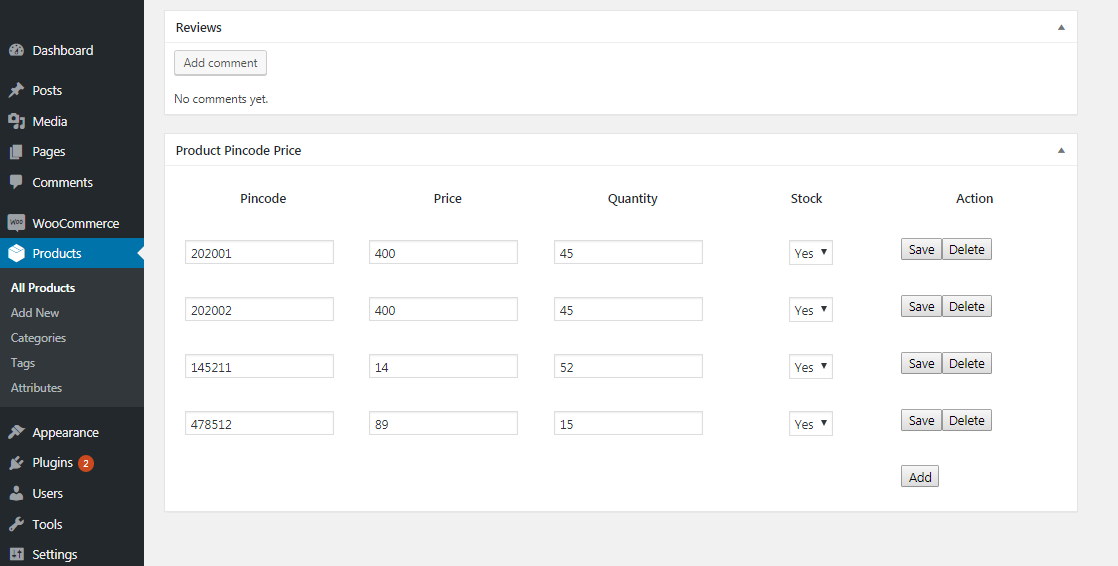Click the Posts pushpin icon
Viewport: 1118px width, 566px height.
16,90
